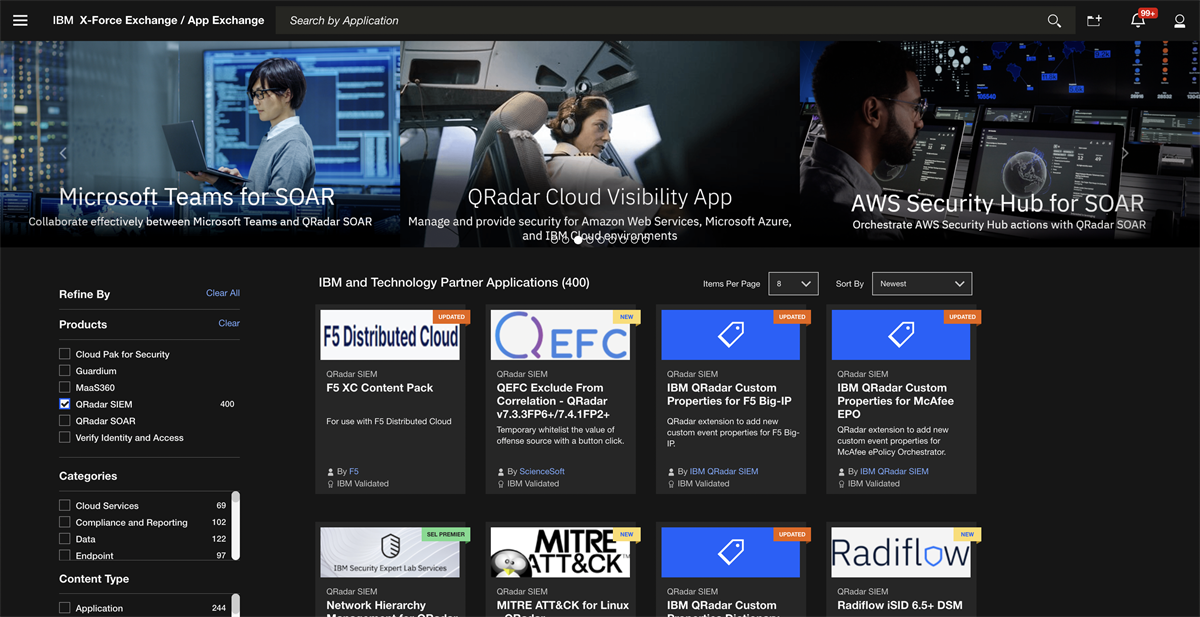Open the search icon in the top bar
The width and height of the screenshot is (1200, 617).
click(x=1054, y=20)
